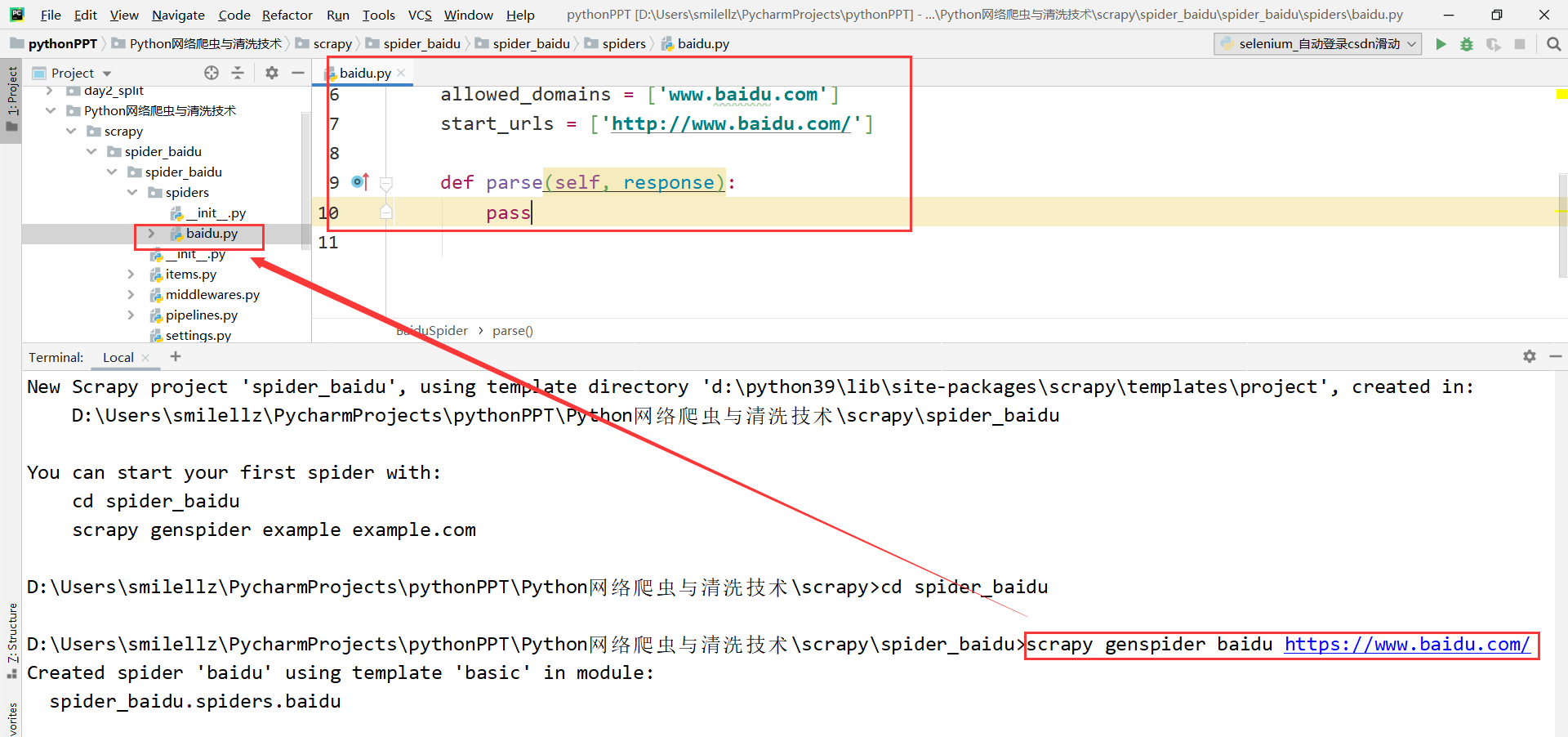Click baidu.py breadcrumb in navigation bar
Image resolution: width=1568 pixels, height=737 pixels.
(695, 44)
